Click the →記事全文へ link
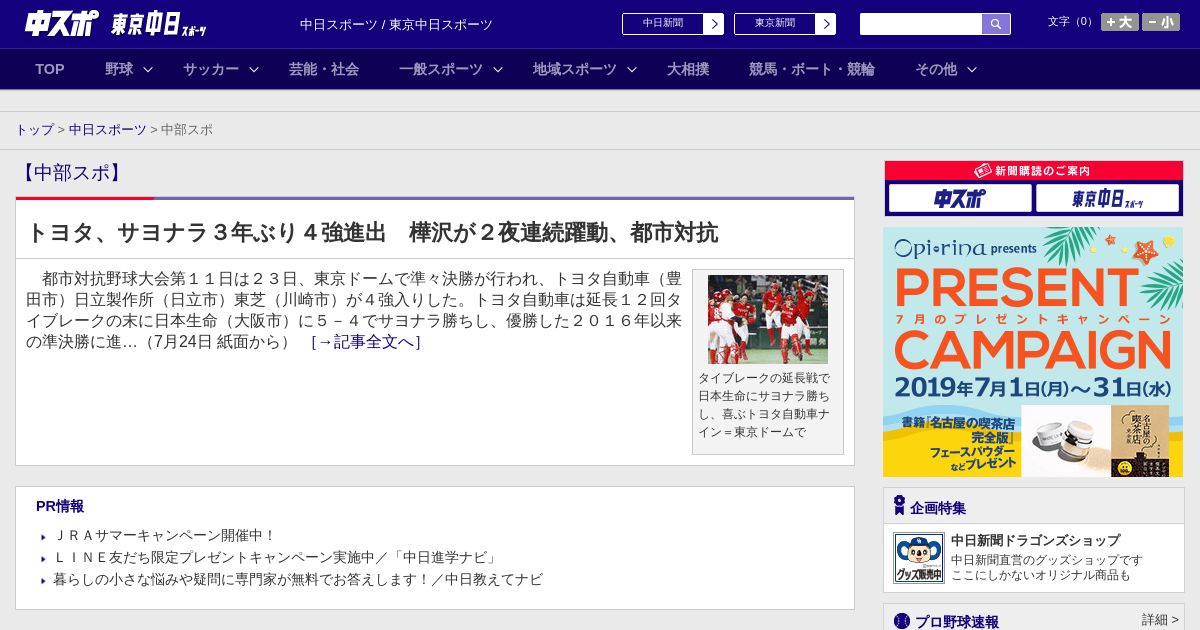The image size is (1200, 630). [x=366, y=342]
